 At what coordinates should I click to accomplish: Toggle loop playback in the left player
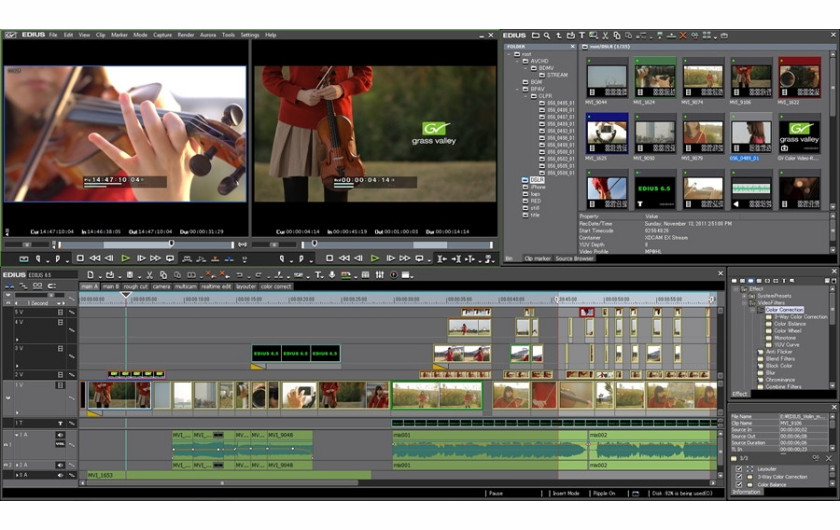pos(170,258)
